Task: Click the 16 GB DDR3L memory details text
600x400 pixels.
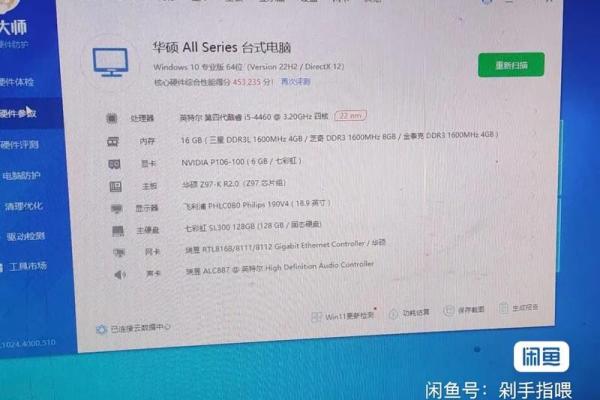Action: [x=339, y=137]
